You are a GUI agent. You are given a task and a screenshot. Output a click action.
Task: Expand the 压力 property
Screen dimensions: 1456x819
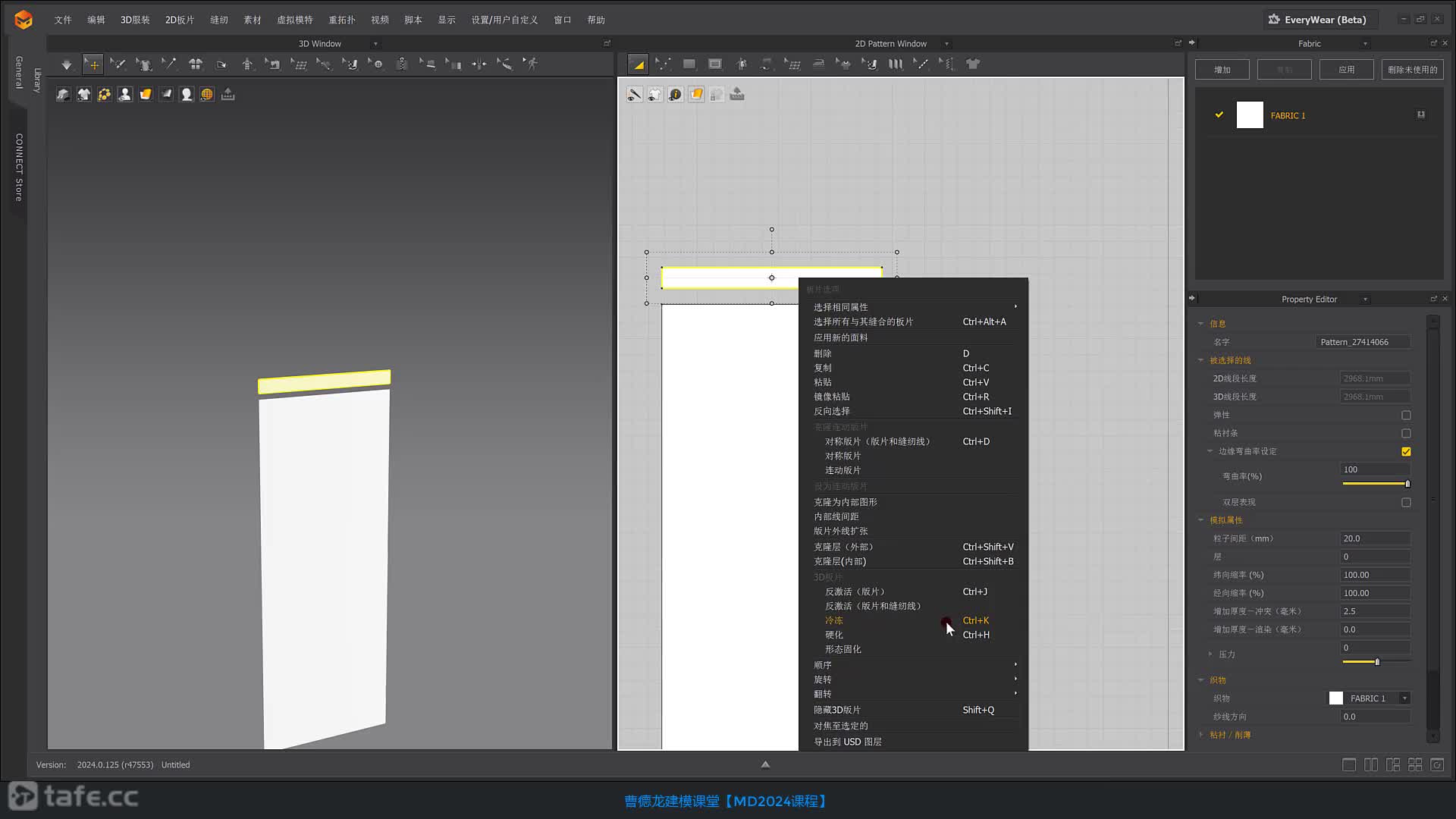click(x=1210, y=654)
